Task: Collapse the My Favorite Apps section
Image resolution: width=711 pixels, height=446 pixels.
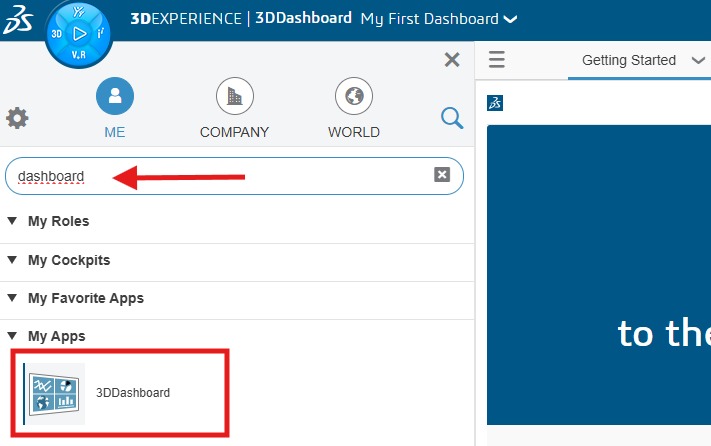Action: [x=12, y=298]
